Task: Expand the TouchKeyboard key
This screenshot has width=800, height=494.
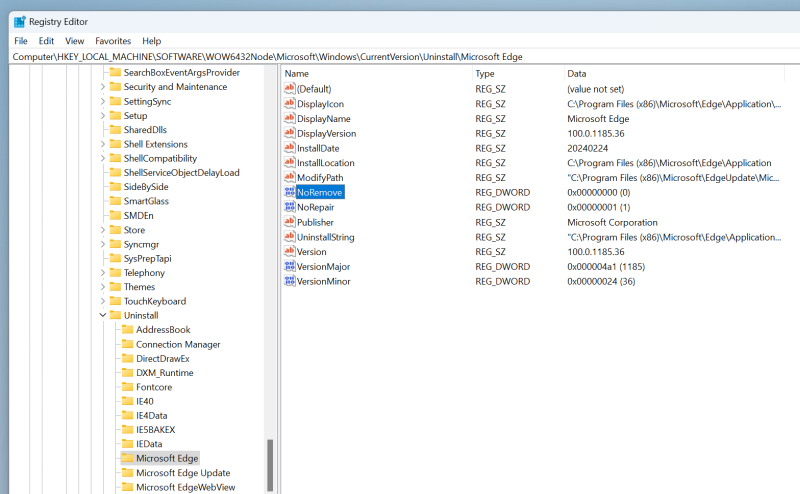Action: [x=103, y=301]
